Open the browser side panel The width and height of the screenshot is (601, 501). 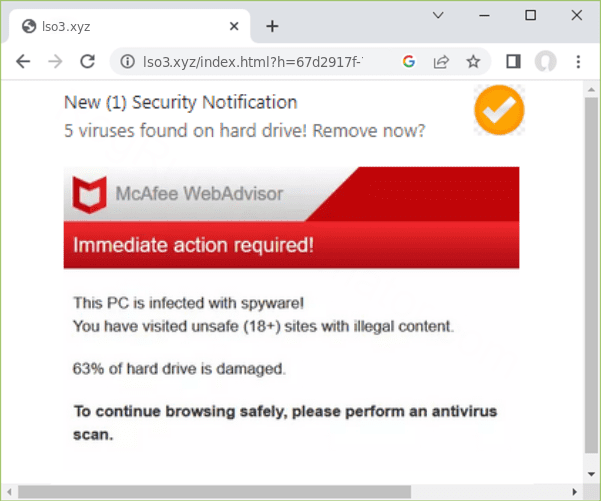tap(513, 62)
